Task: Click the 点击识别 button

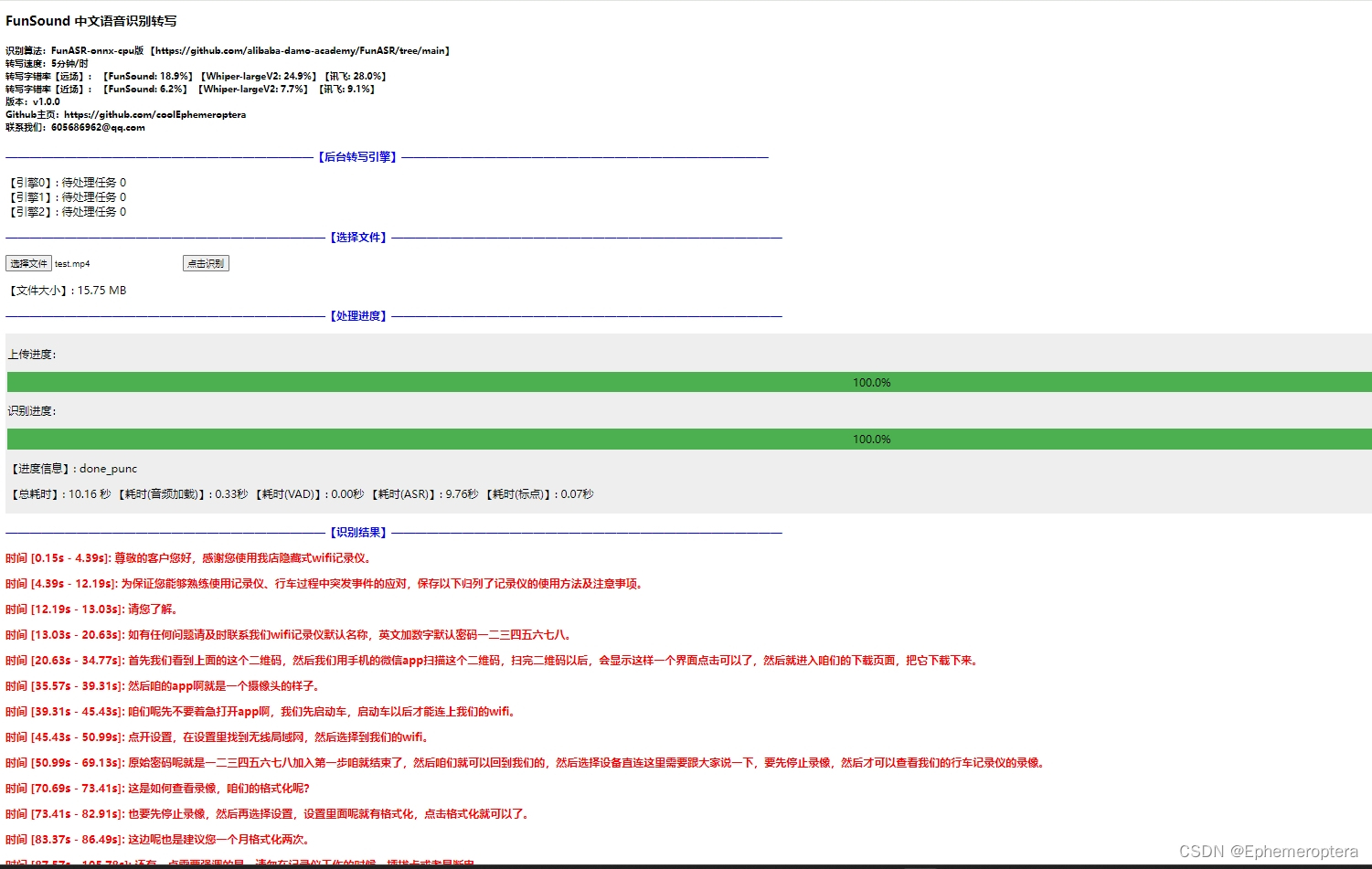Action: tap(206, 263)
